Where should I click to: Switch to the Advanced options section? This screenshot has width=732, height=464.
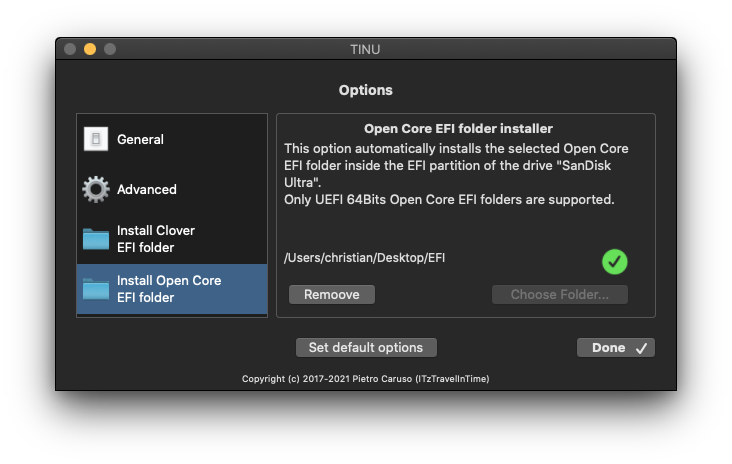pos(172,189)
